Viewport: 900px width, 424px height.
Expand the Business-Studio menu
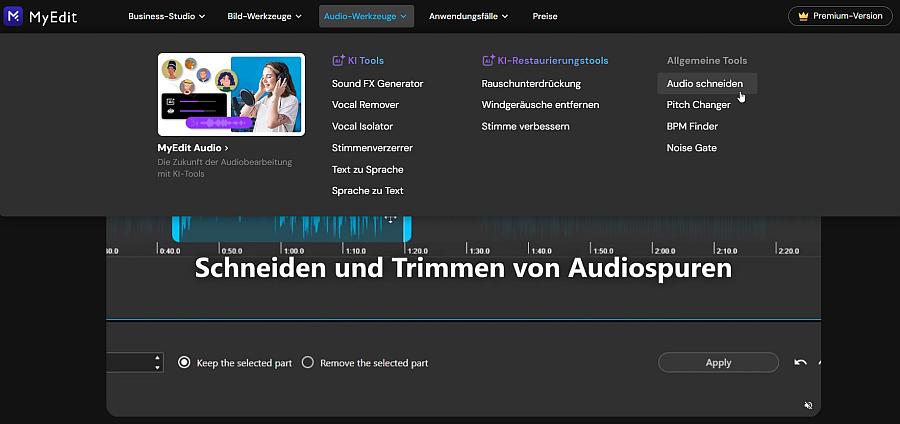166,16
